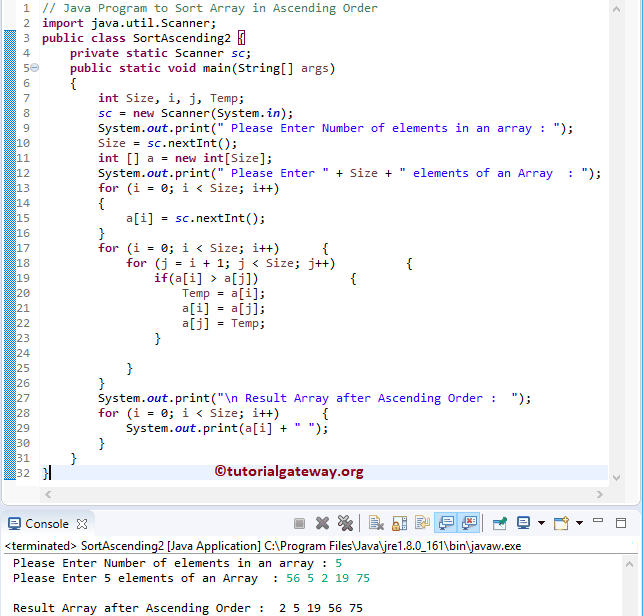Click the entered value '5' in console output
643x616 pixels.
(x=338, y=563)
